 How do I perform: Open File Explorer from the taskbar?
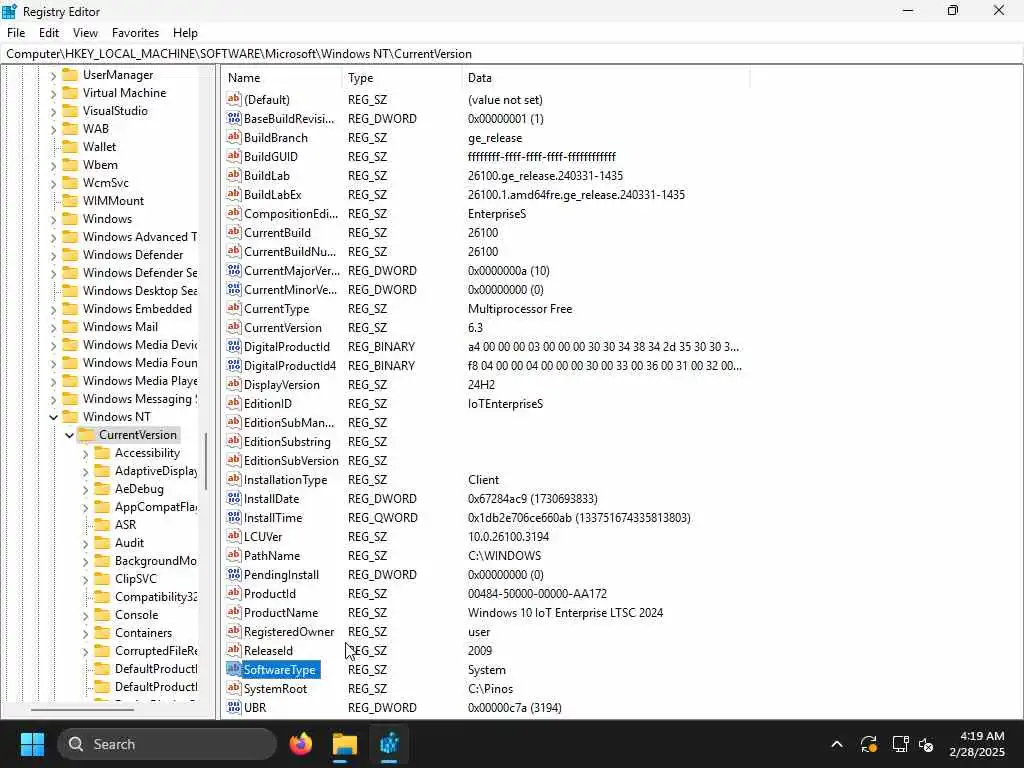(344, 744)
